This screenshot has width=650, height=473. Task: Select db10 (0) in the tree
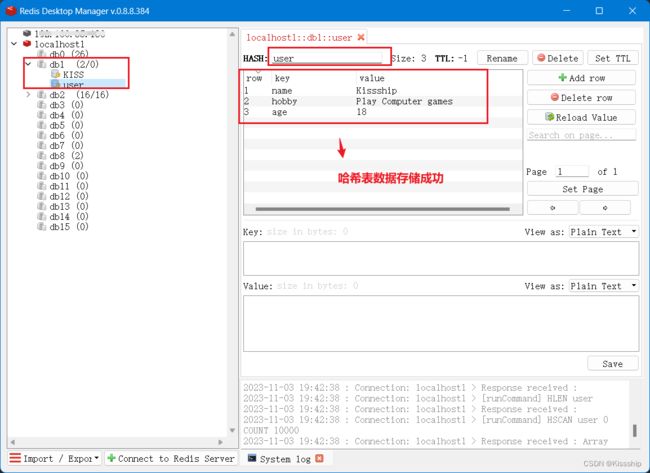69,176
